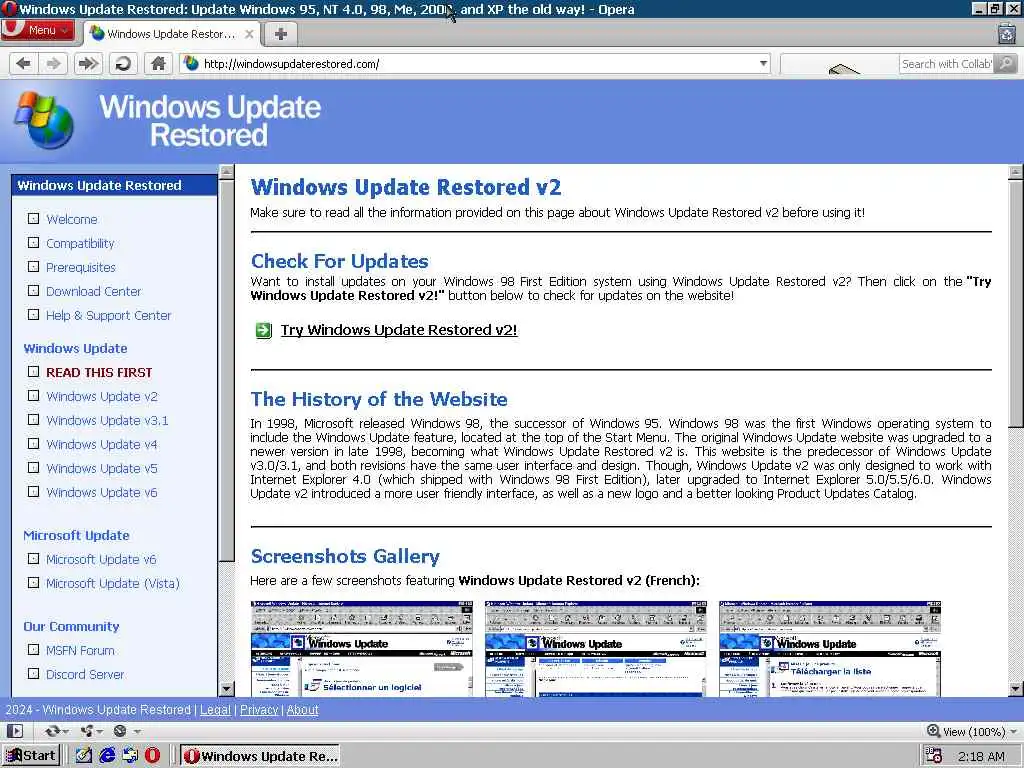Screen dimensions: 1024x768
Task: Open the About footer link
Action: [302, 710]
